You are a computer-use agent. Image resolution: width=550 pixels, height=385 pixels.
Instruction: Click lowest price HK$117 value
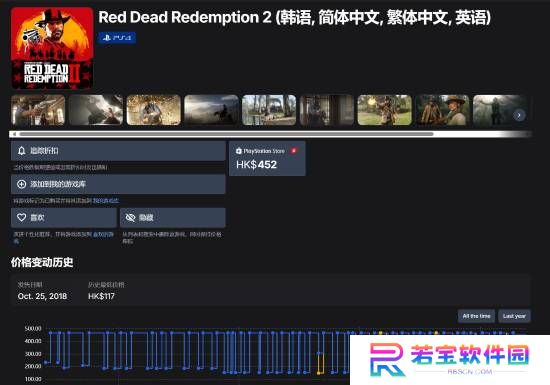(101, 296)
